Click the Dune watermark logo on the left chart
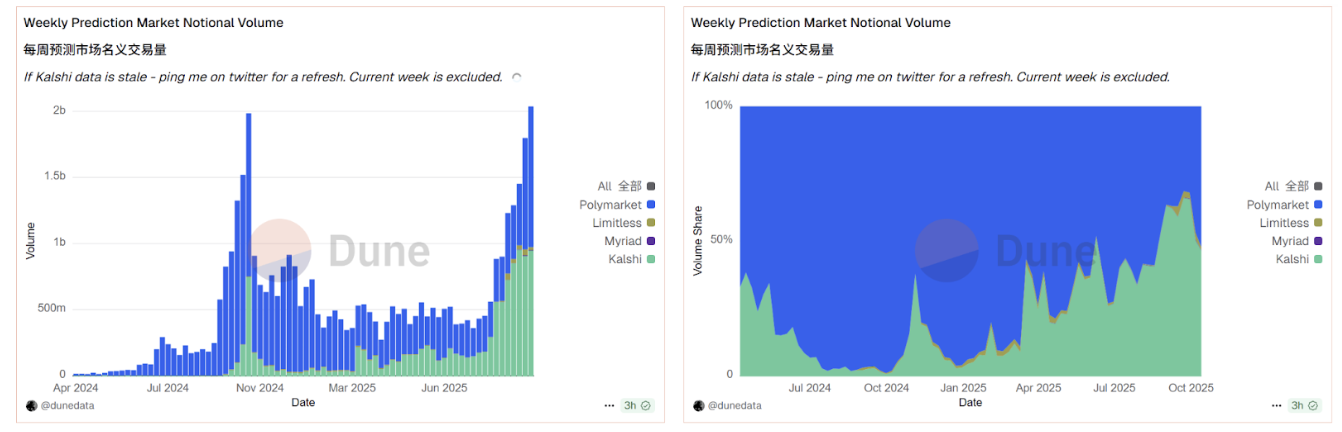The width and height of the screenshot is (1342, 432). point(281,250)
